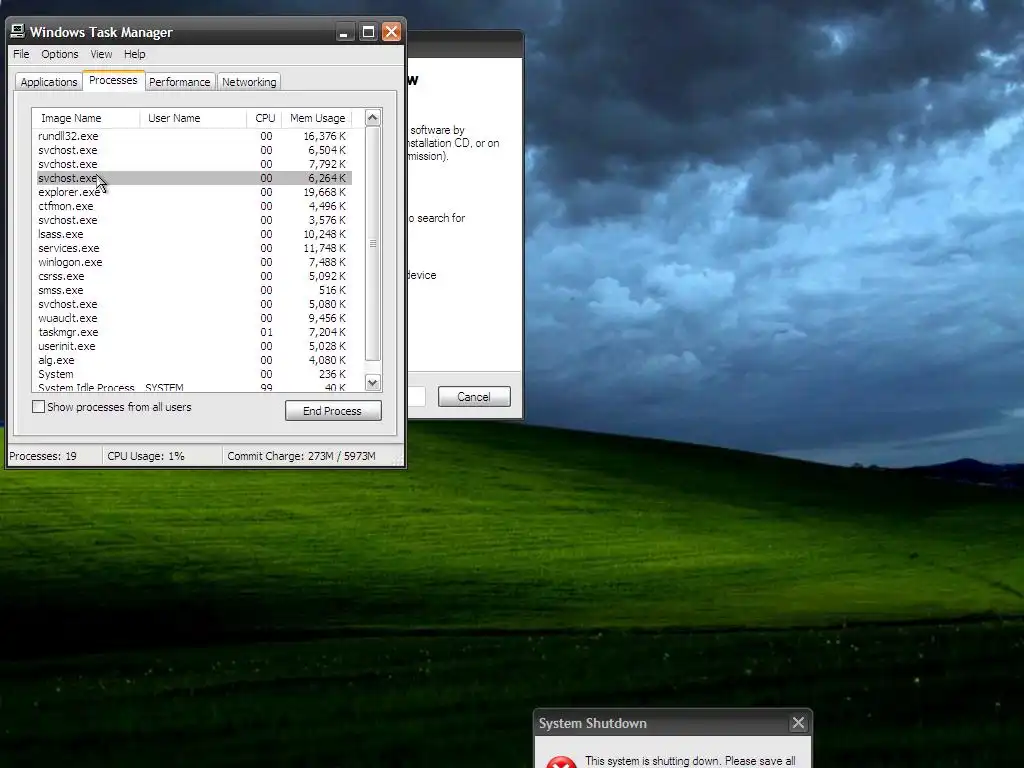The image size is (1024, 768).
Task: Select the smss.exe process
Action: [194, 290]
